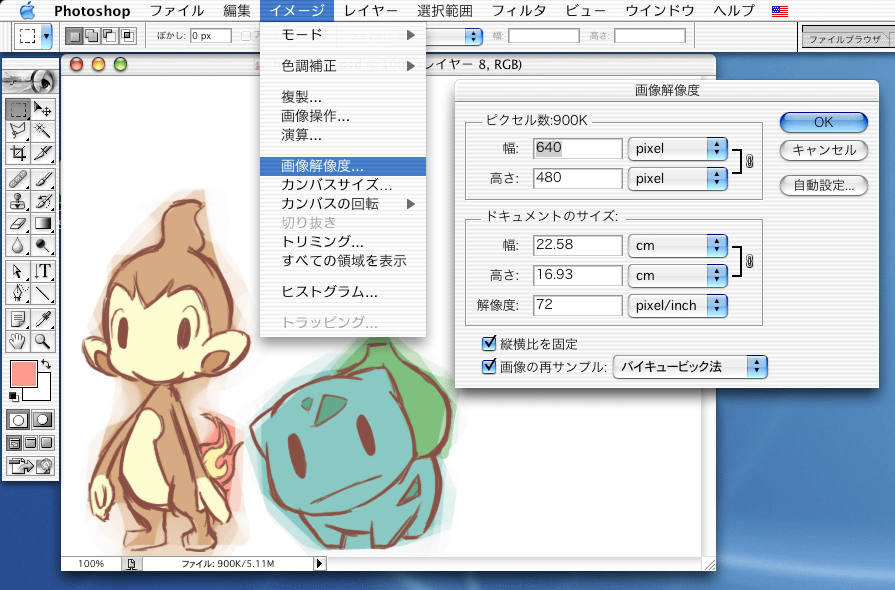Open marquee tool preset picker arrow
This screenshot has width=895, height=590.
(46, 37)
